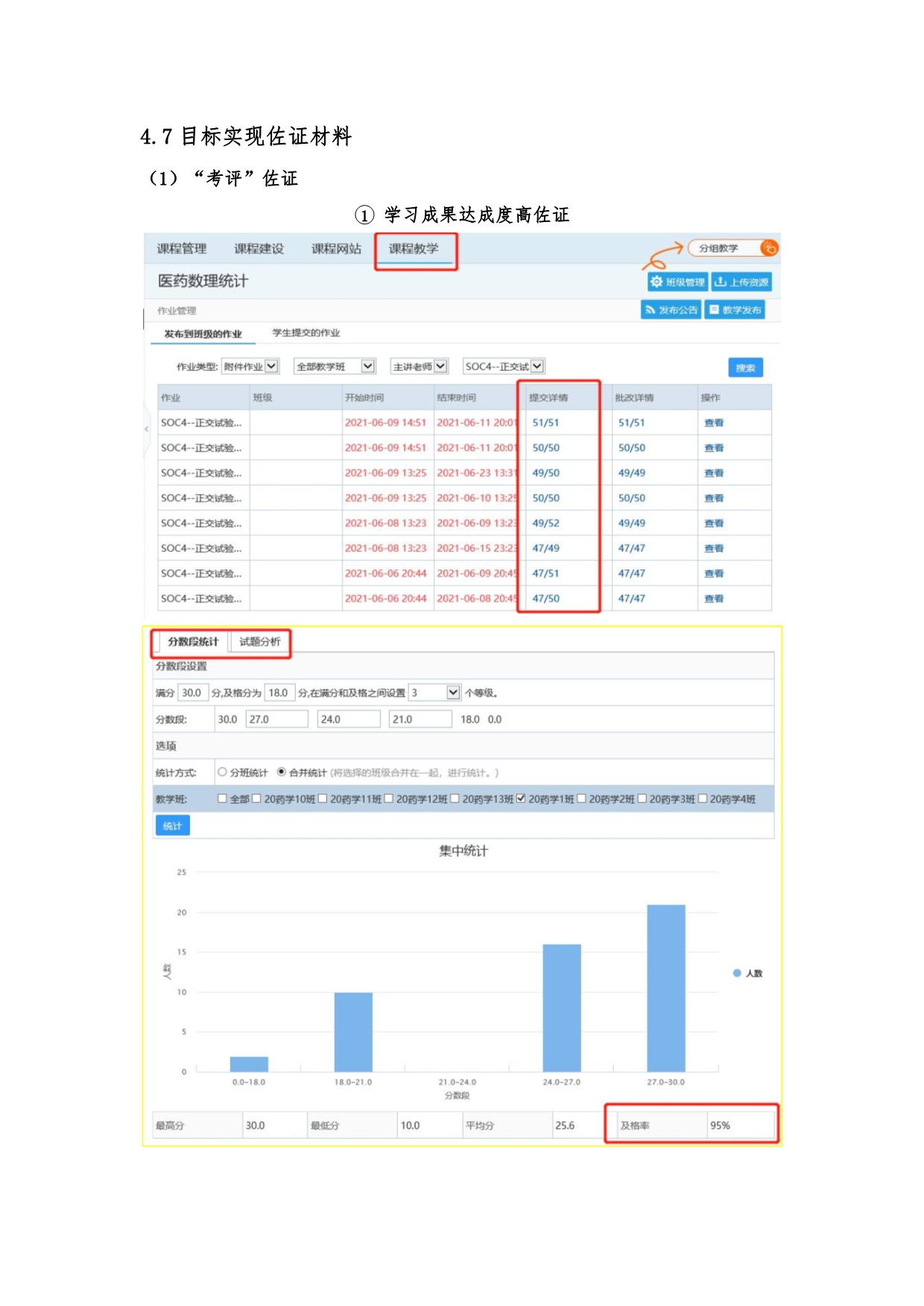Tick the 20药学2班 checkbox
924x1306 pixels.
581,799
